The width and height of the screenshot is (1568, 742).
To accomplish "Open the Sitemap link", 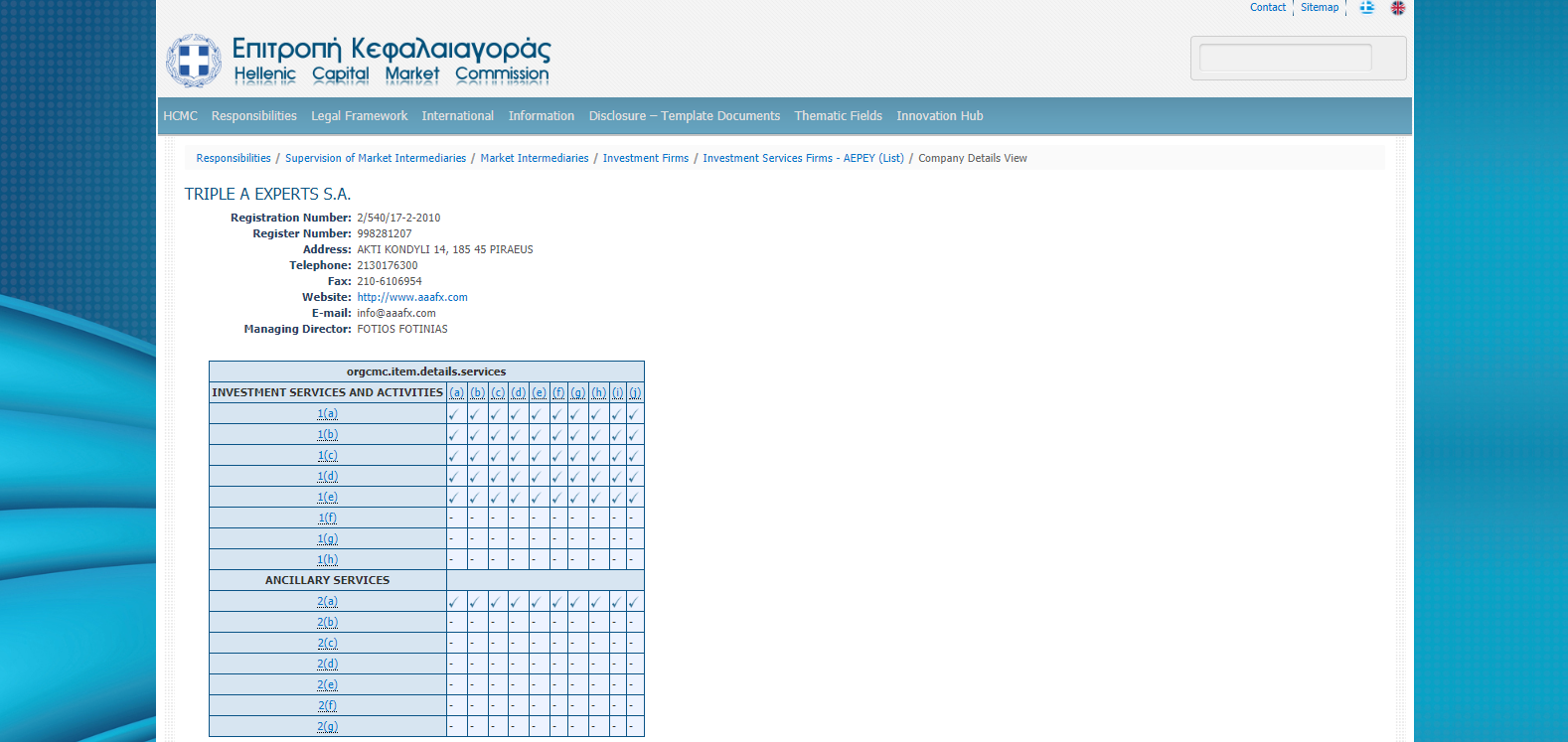I will pyautogui.click(x=1320, y=7).
